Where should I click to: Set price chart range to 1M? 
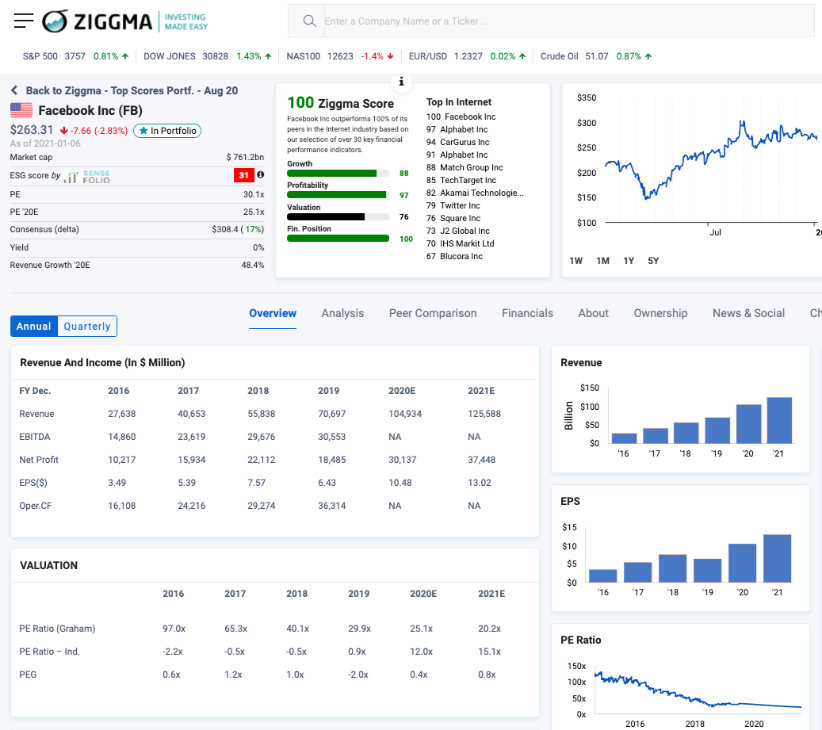(x=603, y=260)
